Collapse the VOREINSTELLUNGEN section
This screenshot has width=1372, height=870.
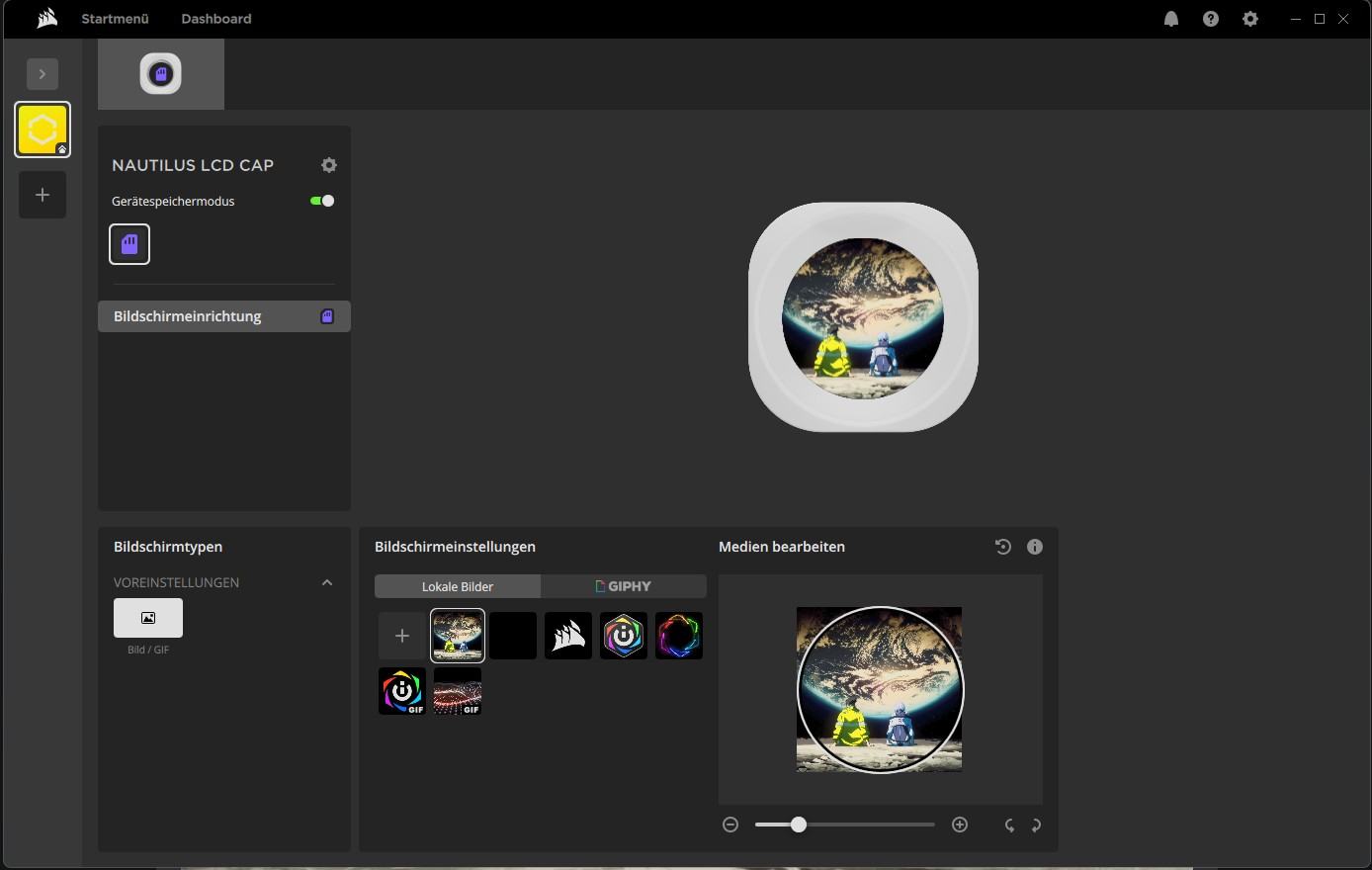tap(327, 582)
